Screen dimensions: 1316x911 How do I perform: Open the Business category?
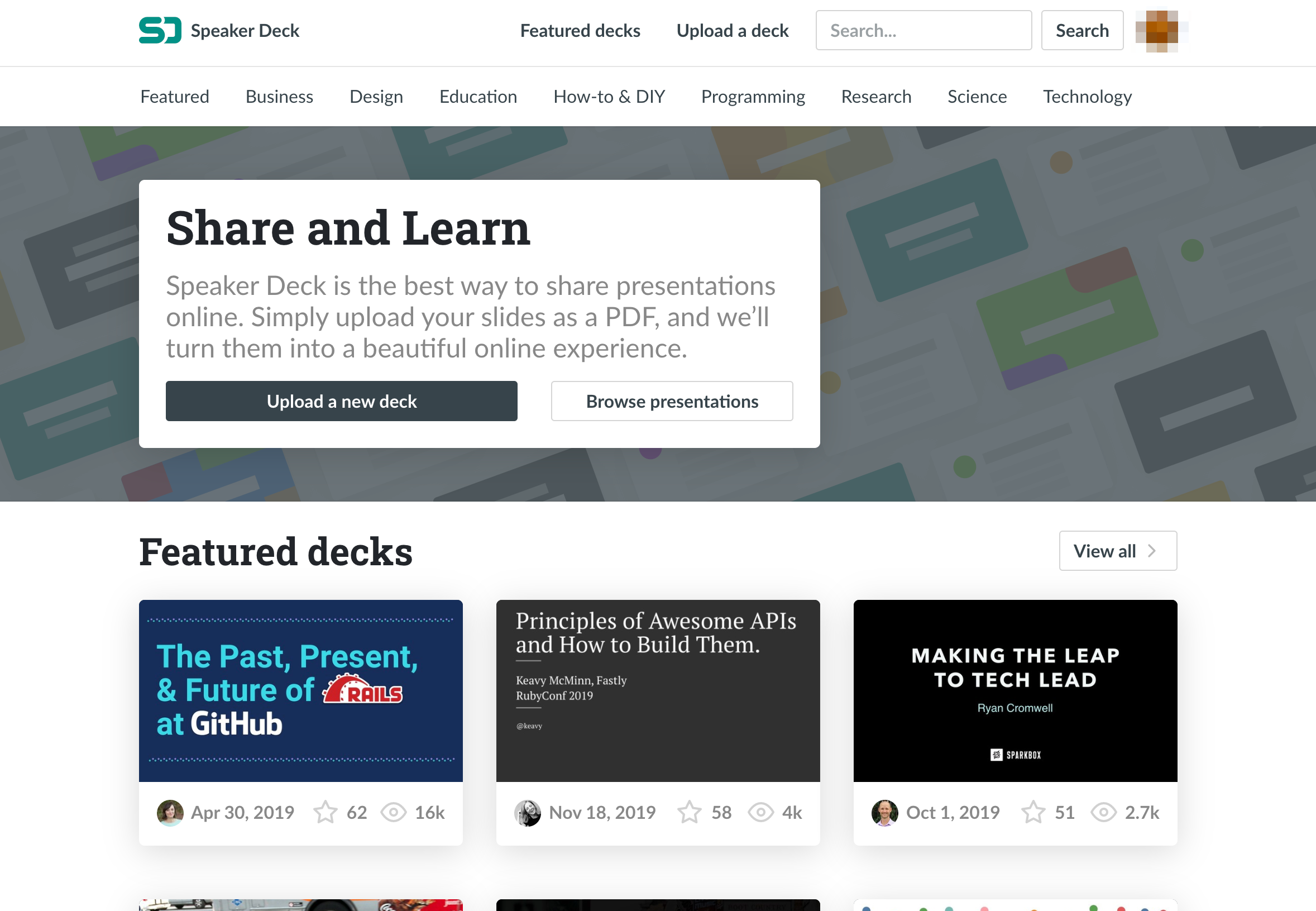coord(280,97)
